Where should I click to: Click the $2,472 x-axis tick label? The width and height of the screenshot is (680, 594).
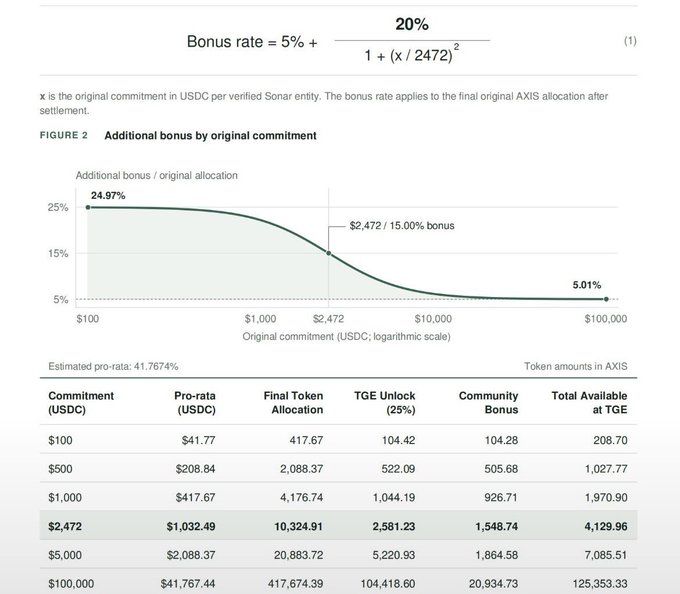tap(328, 319)
